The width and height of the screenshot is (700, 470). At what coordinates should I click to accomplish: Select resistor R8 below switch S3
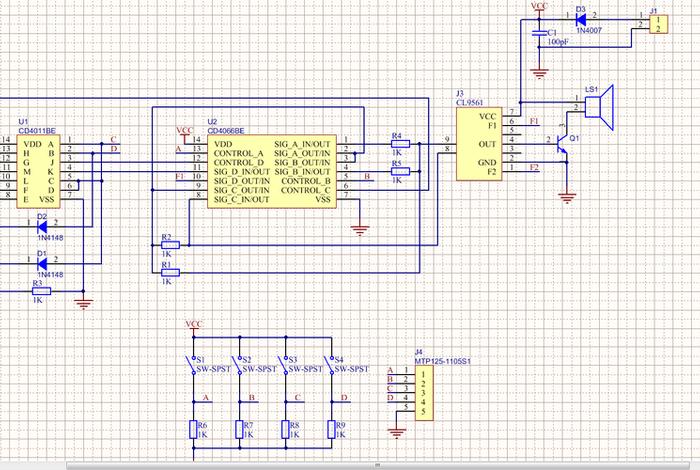(286, 429)
